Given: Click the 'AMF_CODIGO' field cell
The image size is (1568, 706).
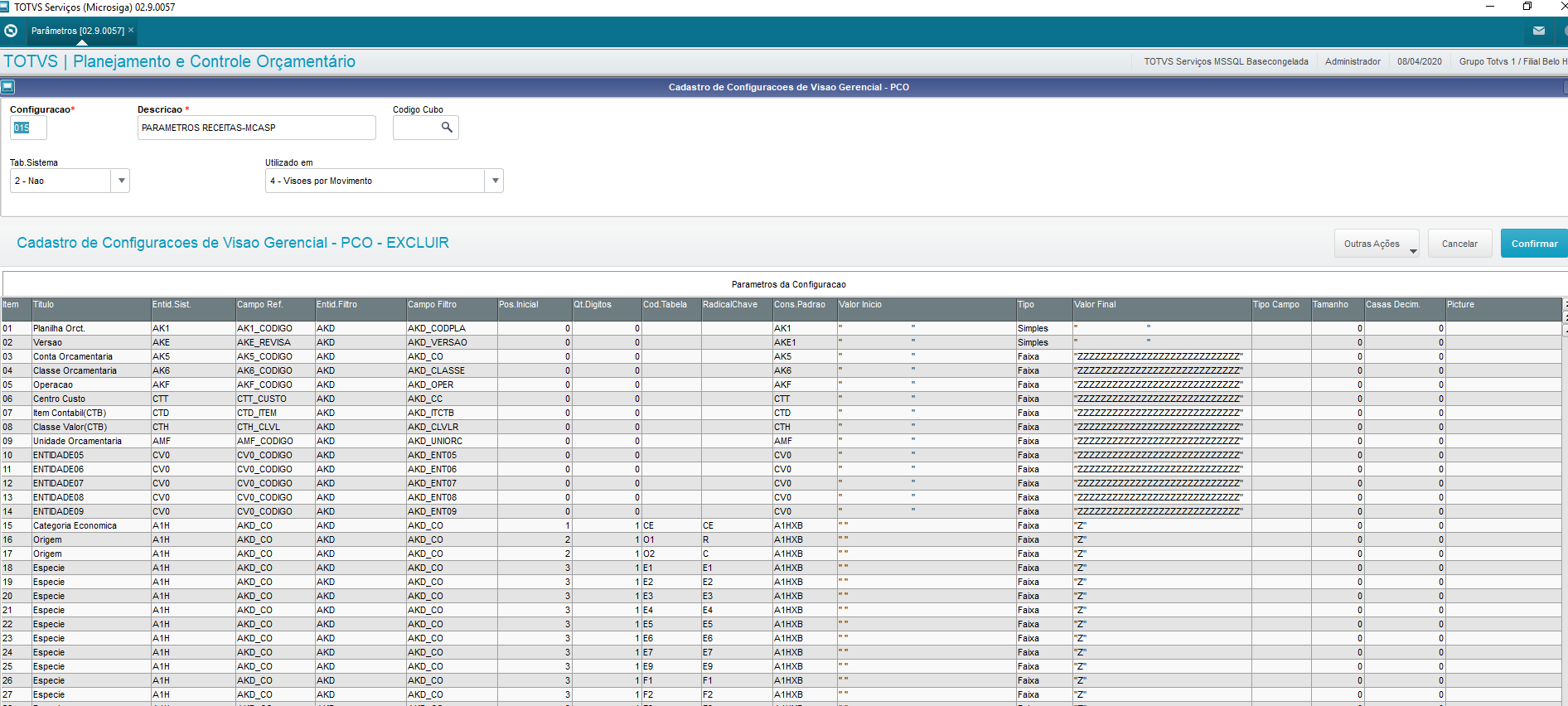Looking at the screenshot, I should click(x=275, y=441).
